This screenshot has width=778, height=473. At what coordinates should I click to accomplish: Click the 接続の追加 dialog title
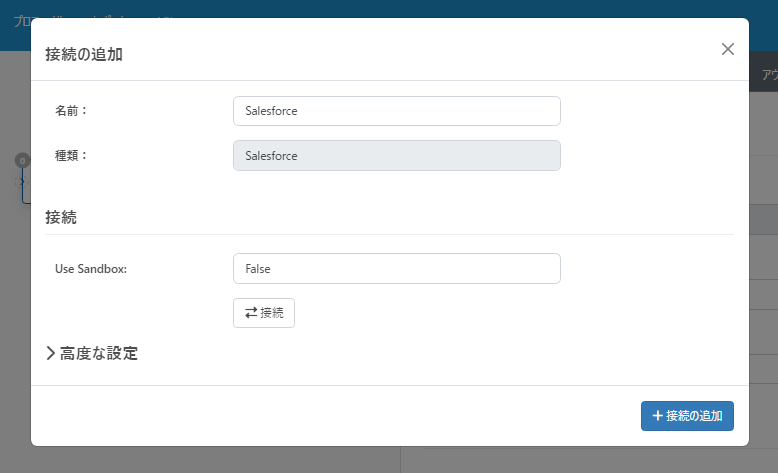pyautogui.click(x=84, y=55)
